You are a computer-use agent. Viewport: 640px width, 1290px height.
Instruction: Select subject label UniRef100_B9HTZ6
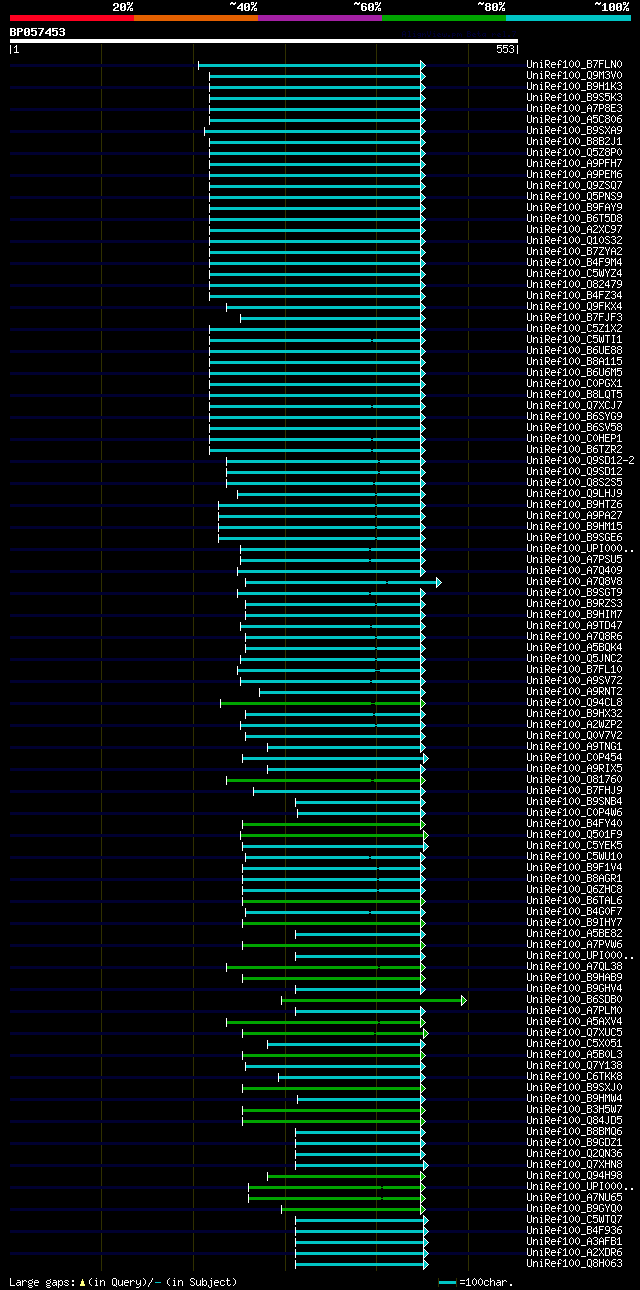click(574, 505)
